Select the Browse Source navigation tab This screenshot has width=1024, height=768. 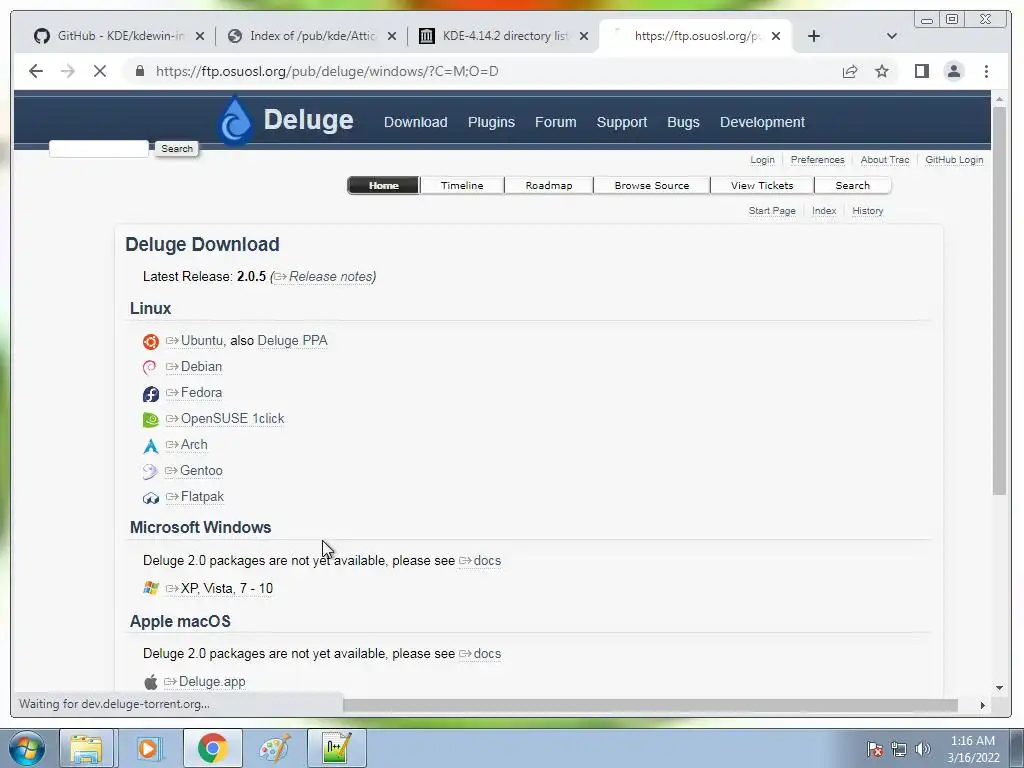click(652, 185)
